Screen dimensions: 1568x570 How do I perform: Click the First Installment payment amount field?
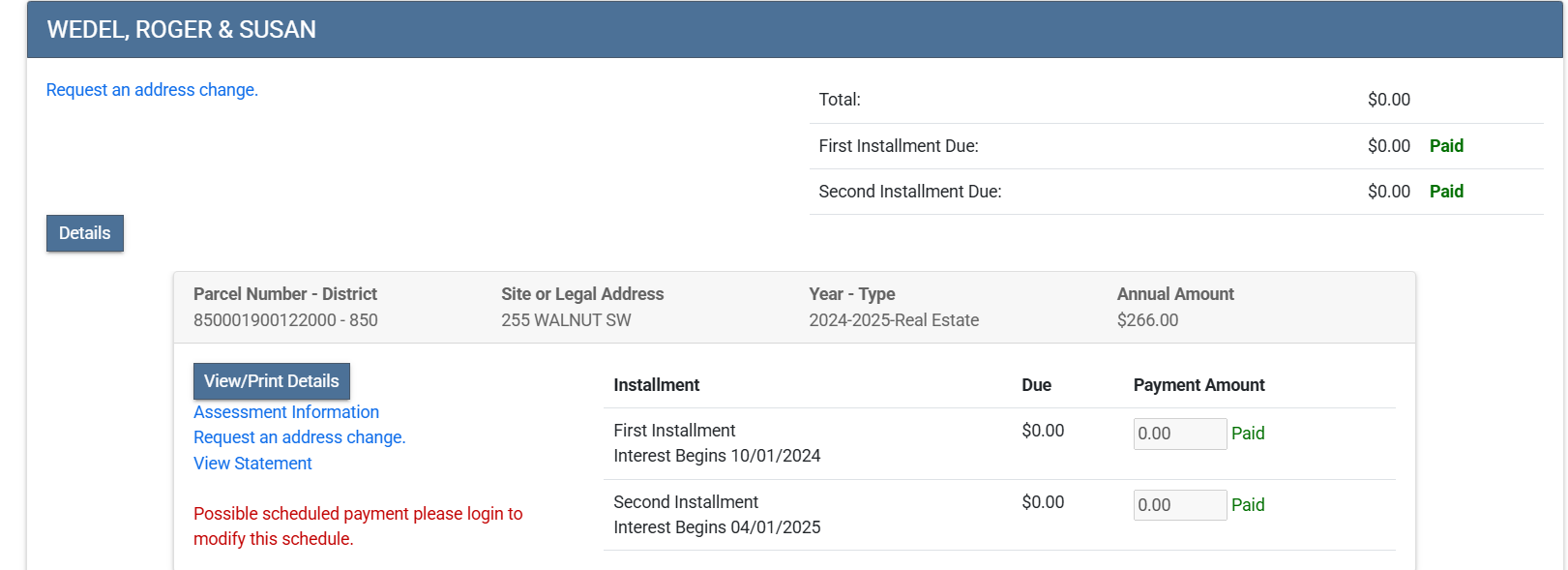[x=1179, y=434]
